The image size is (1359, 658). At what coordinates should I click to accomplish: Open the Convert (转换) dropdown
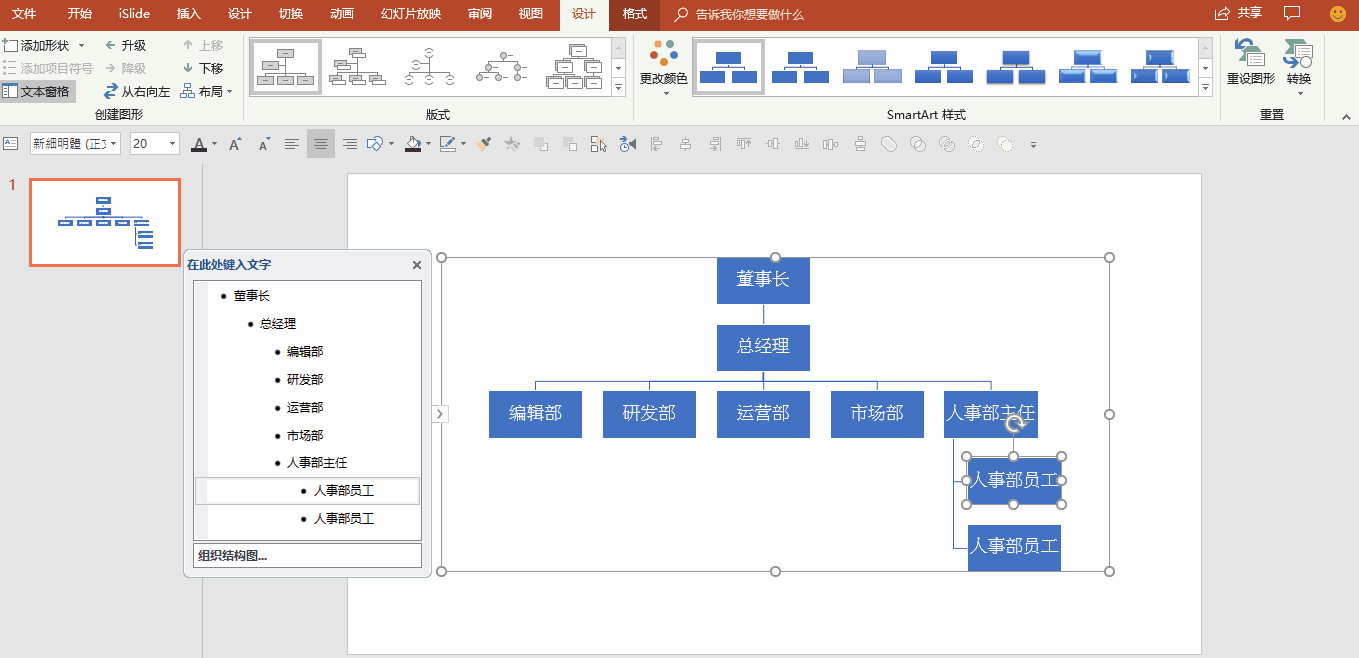[1299, 68]
